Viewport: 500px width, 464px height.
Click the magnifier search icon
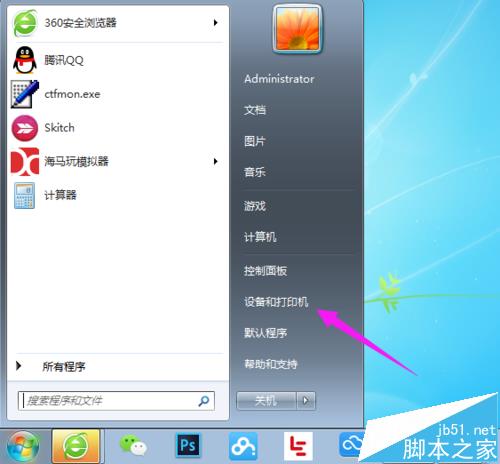[x=204, y=401]
